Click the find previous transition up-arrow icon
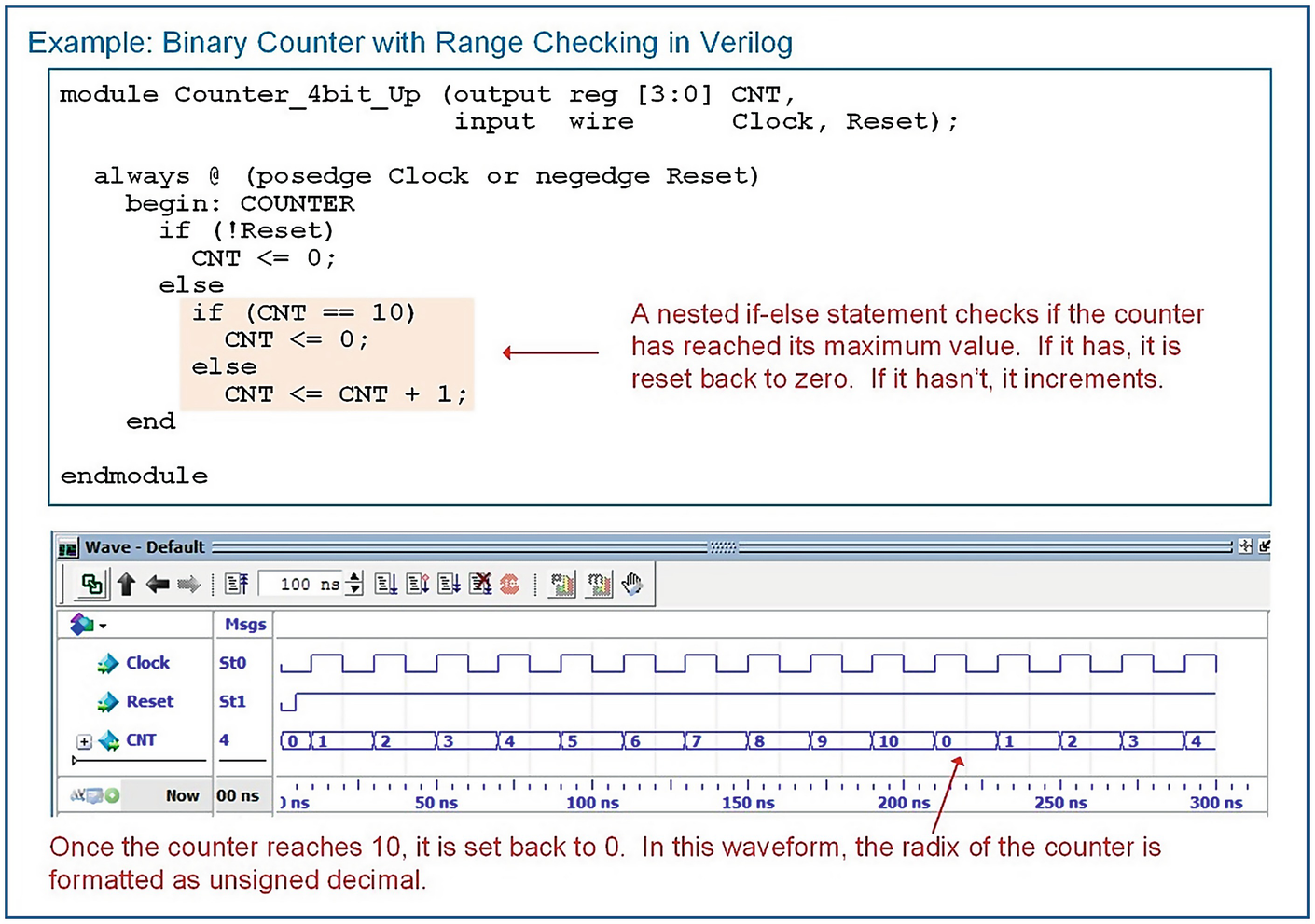 tap(127, 584)
